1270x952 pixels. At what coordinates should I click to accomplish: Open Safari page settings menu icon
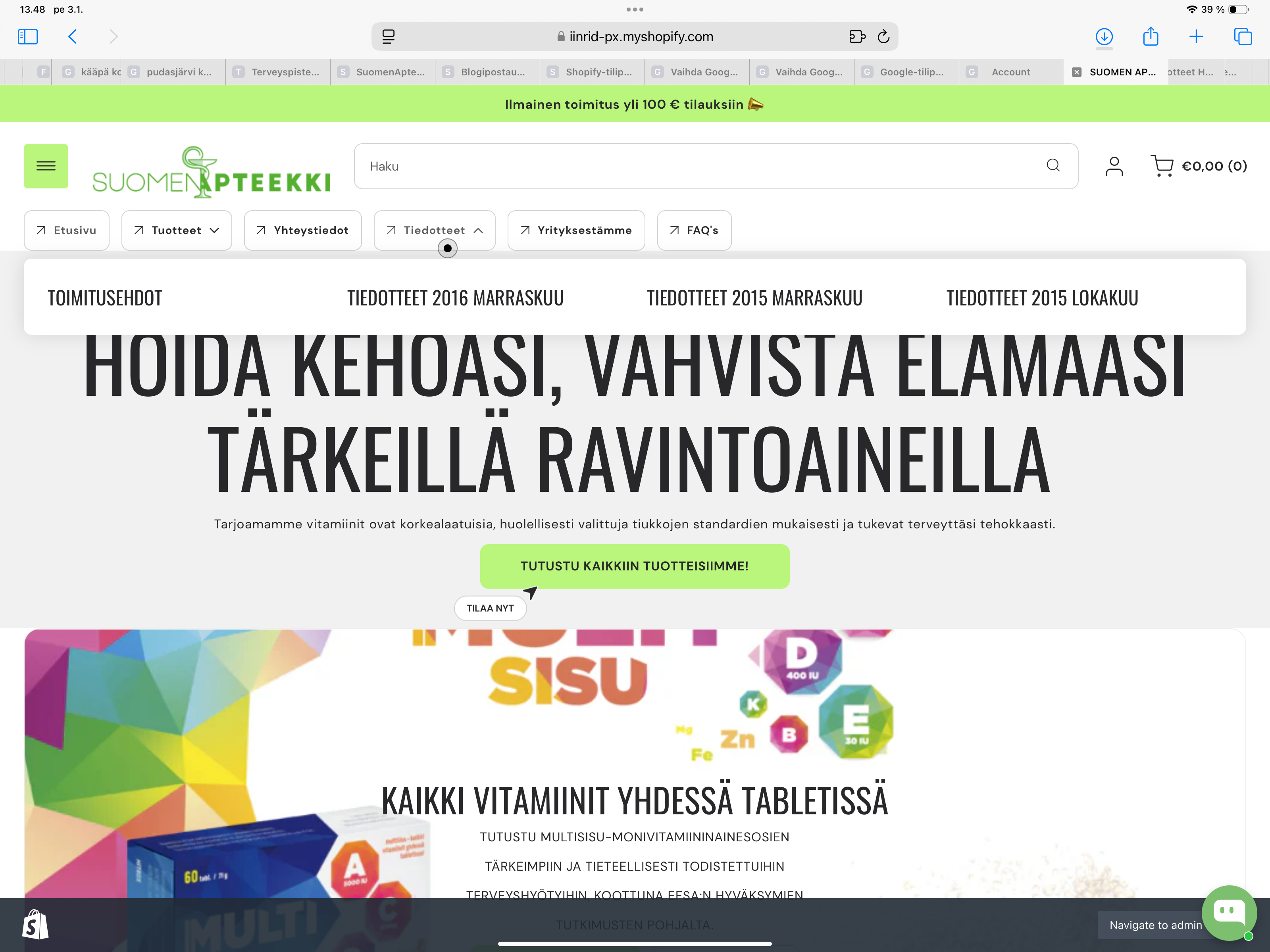[389, 37]
